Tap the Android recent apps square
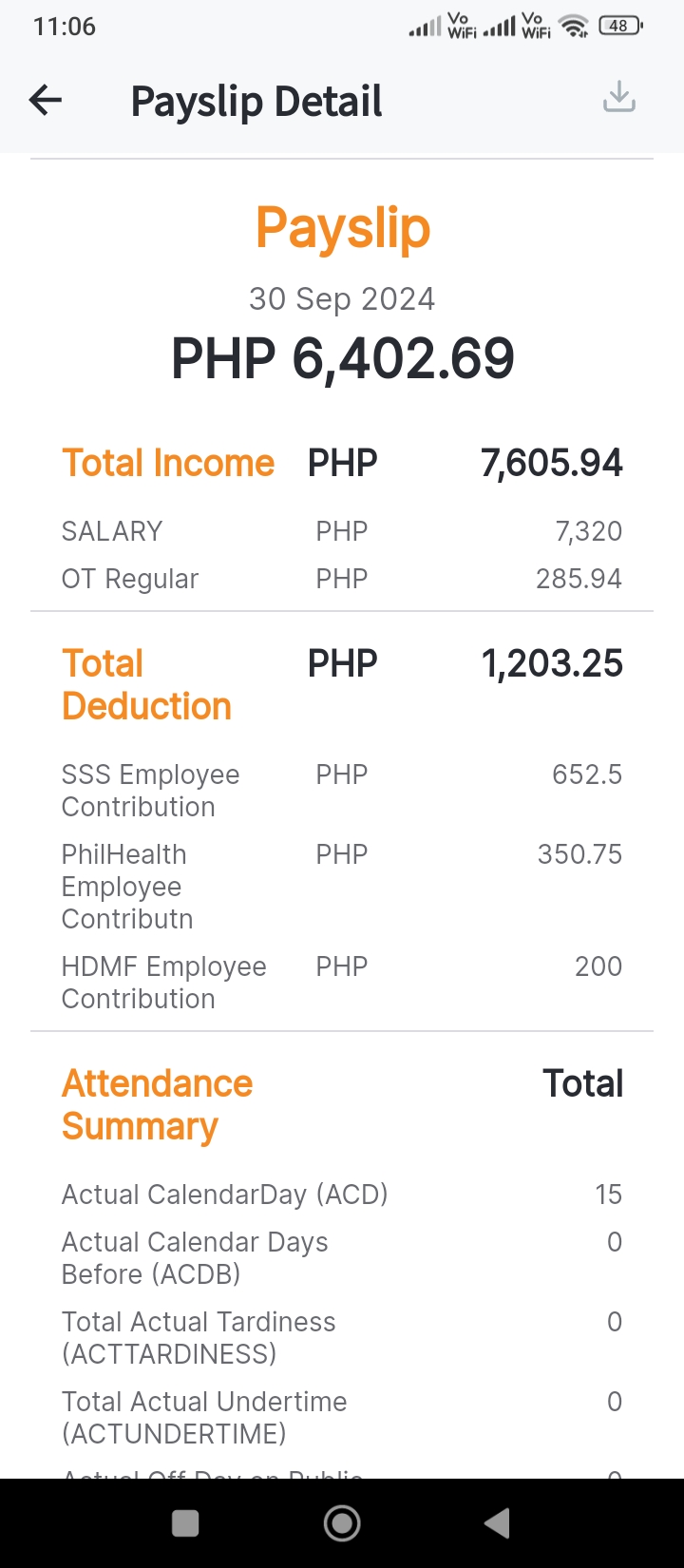 (x=185, y=1523)
